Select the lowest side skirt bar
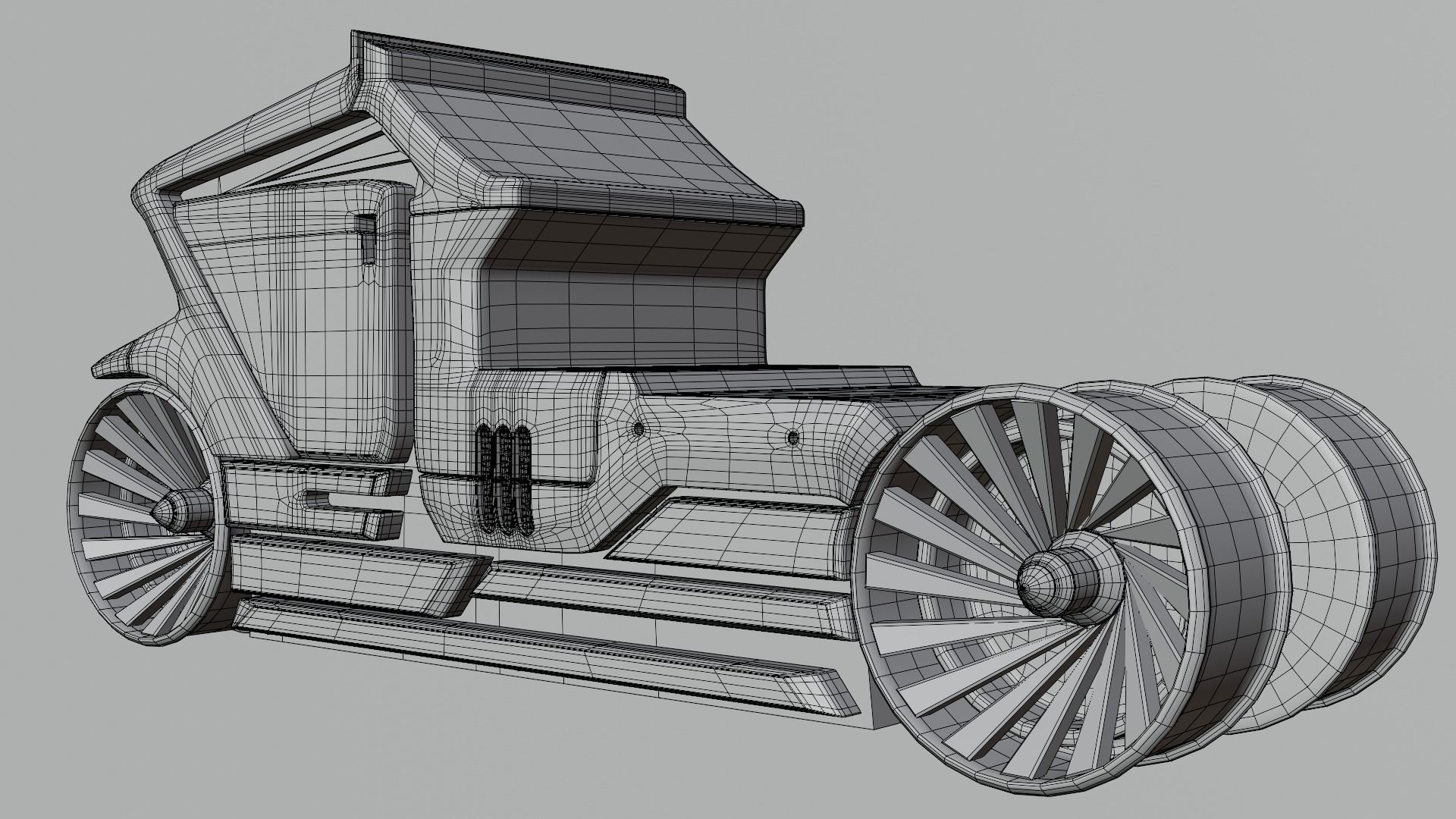The width and height of the screenshot is (1456, 819). click(546, 656)
